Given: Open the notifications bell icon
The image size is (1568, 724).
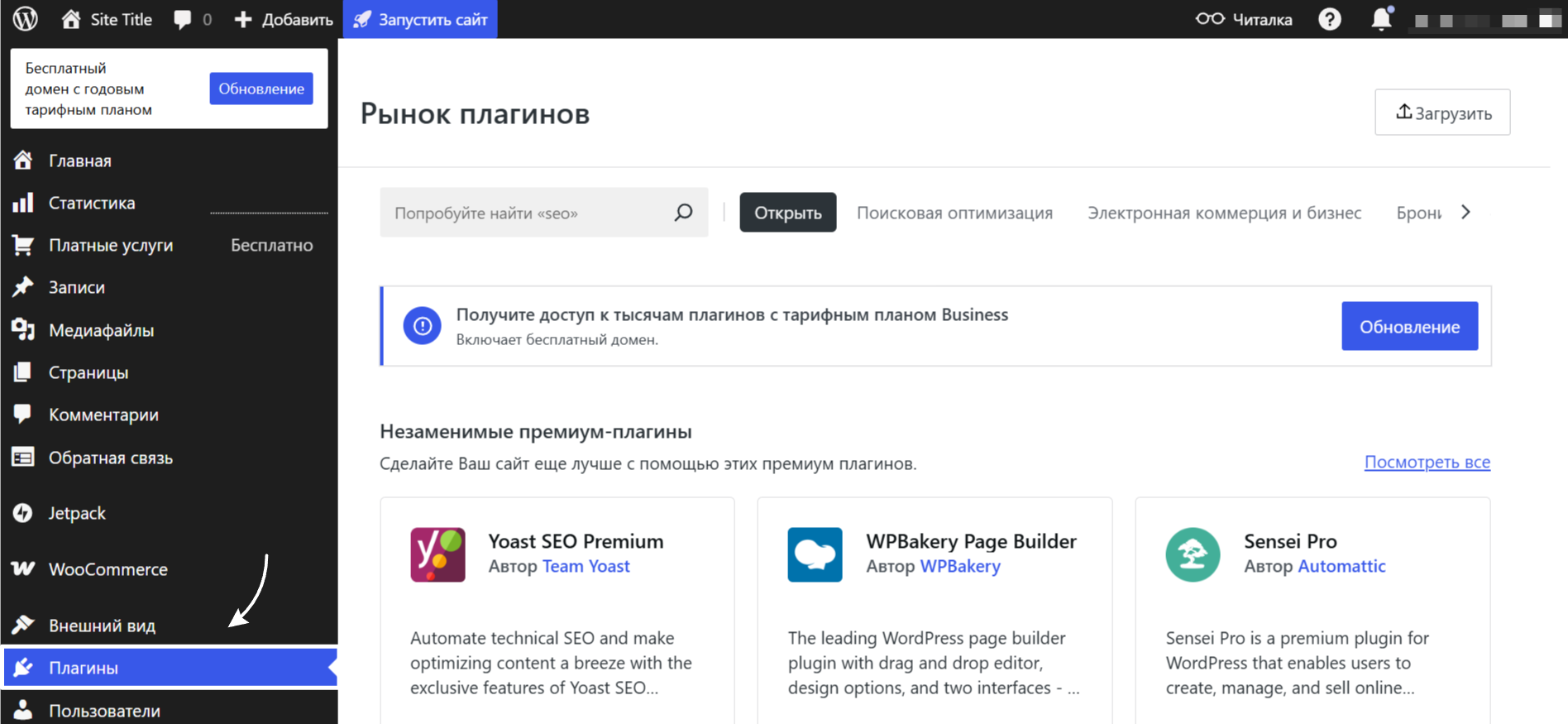Looking at the screenshot, I should tap(1381, 18).
